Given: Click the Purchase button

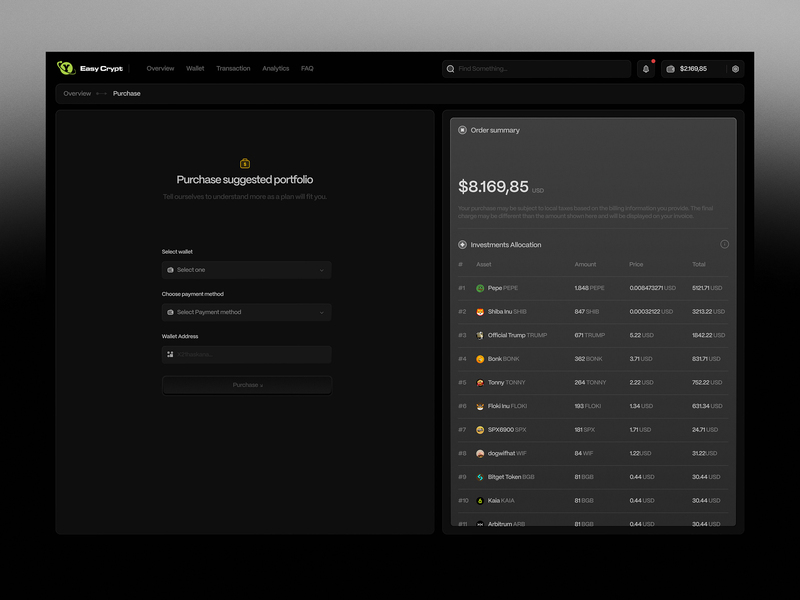Looking at the screenshot, I should pyautogui.click(x=247, y=385).
